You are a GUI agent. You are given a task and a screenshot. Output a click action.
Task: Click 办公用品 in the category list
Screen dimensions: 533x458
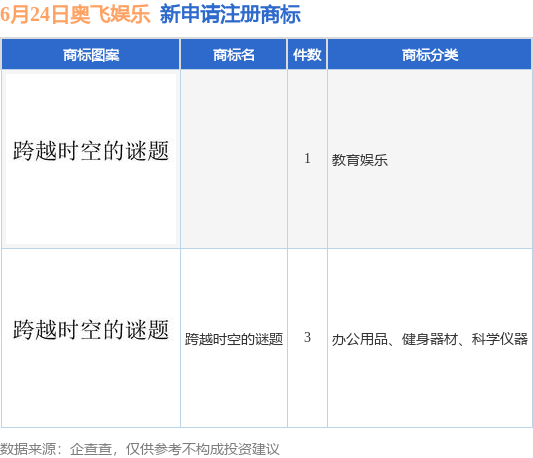pyautogui.click(x=360, y=339)
